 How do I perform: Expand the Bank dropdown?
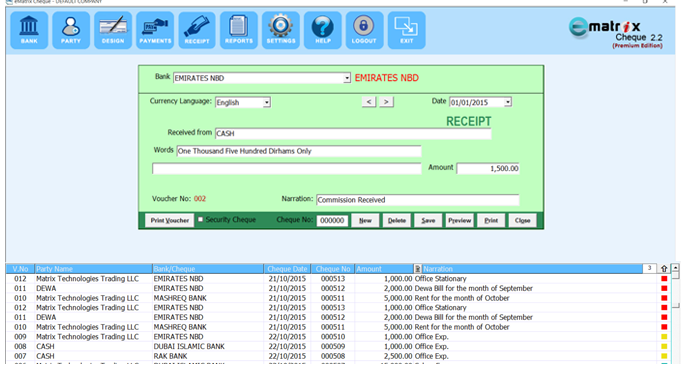347,78
